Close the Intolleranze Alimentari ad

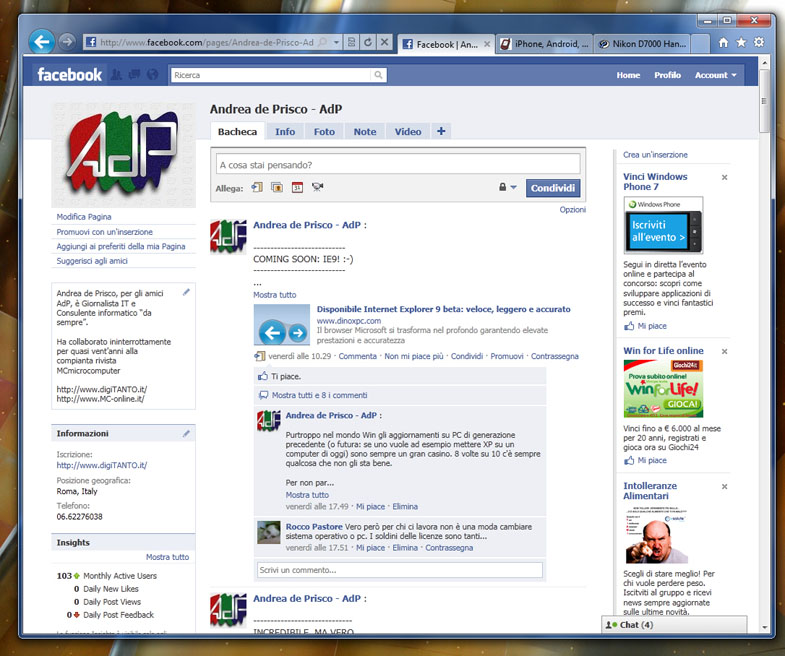pyautogui.click(x=724, y=487)
